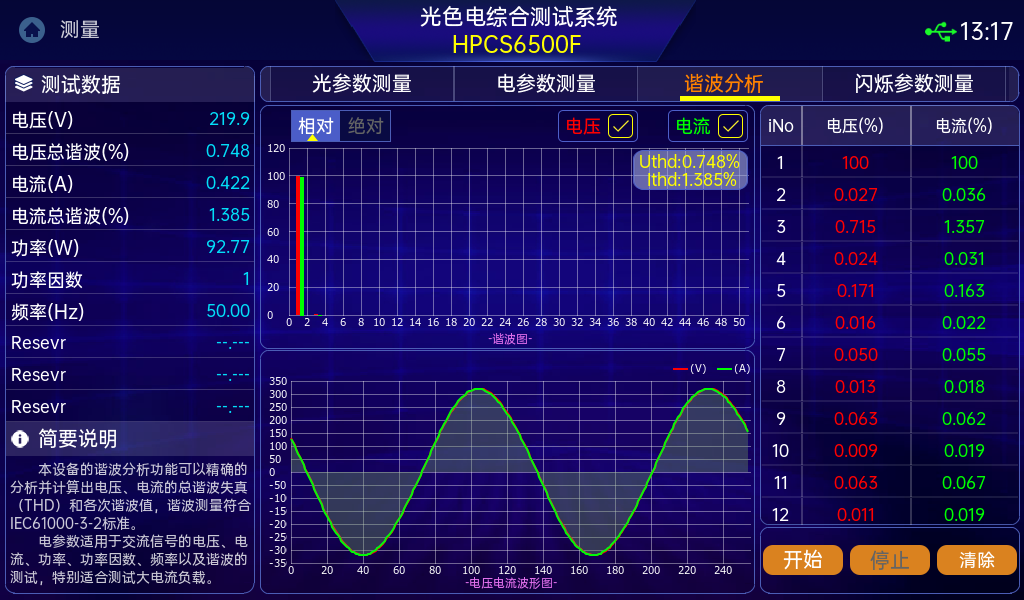This screenshot has height=600, width=1024.
Task: Open the 光参数测量 tab
Action: click(x=361, y=84)
